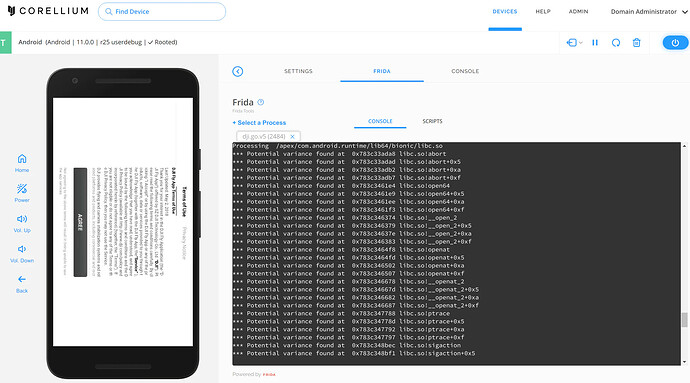Tap the AGREE button on phone screen
The width and height of the screenshot is (690, 383).
[80, 222]
